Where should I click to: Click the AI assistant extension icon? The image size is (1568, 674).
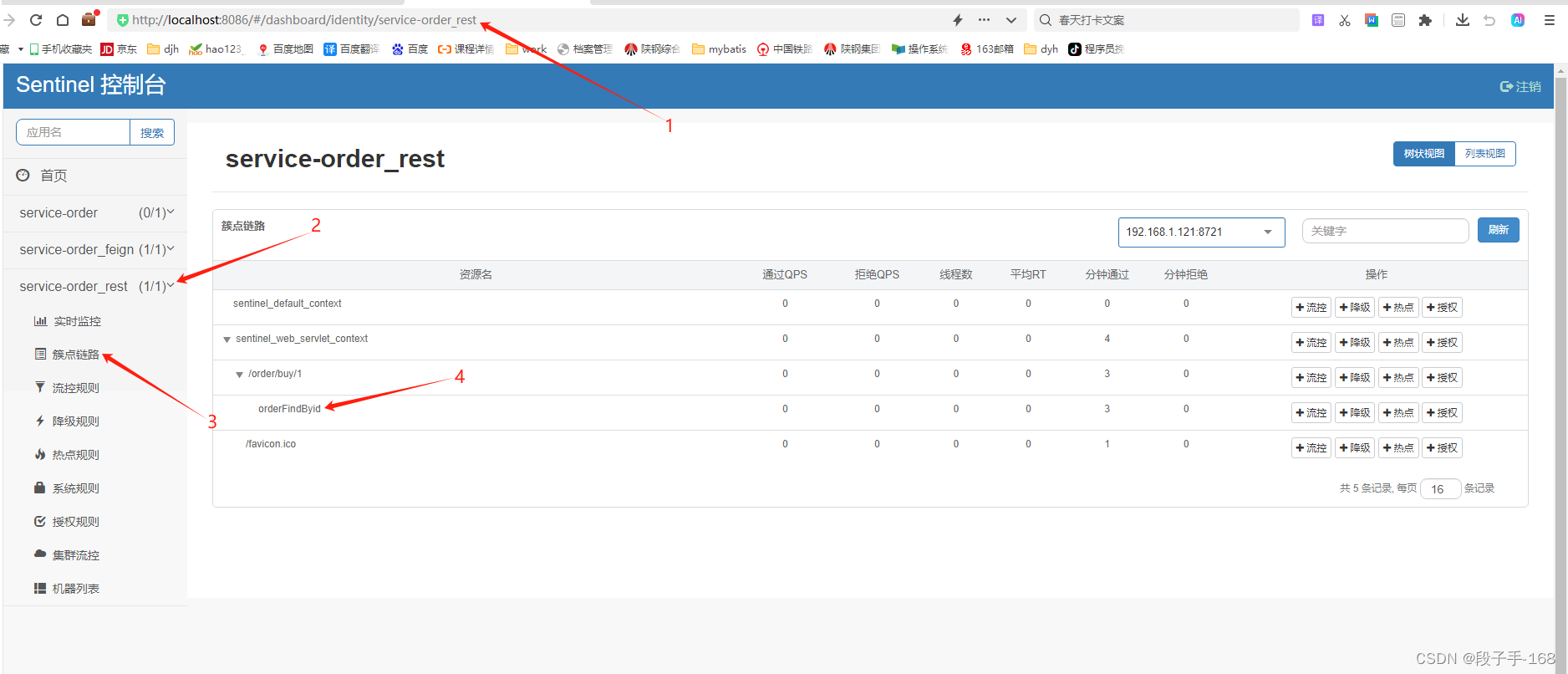pos(1518,20)
